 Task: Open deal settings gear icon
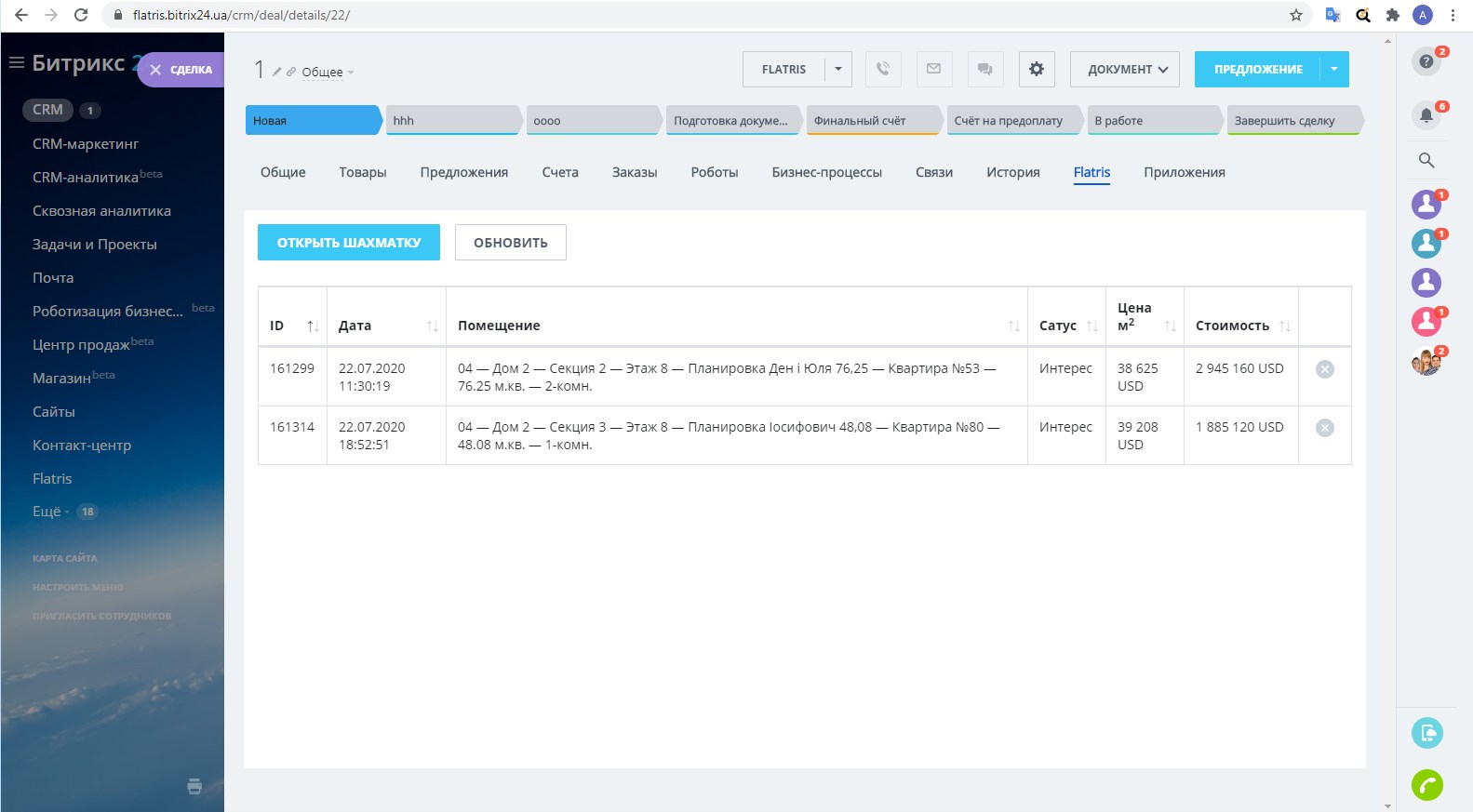[x=1037, y=69]
